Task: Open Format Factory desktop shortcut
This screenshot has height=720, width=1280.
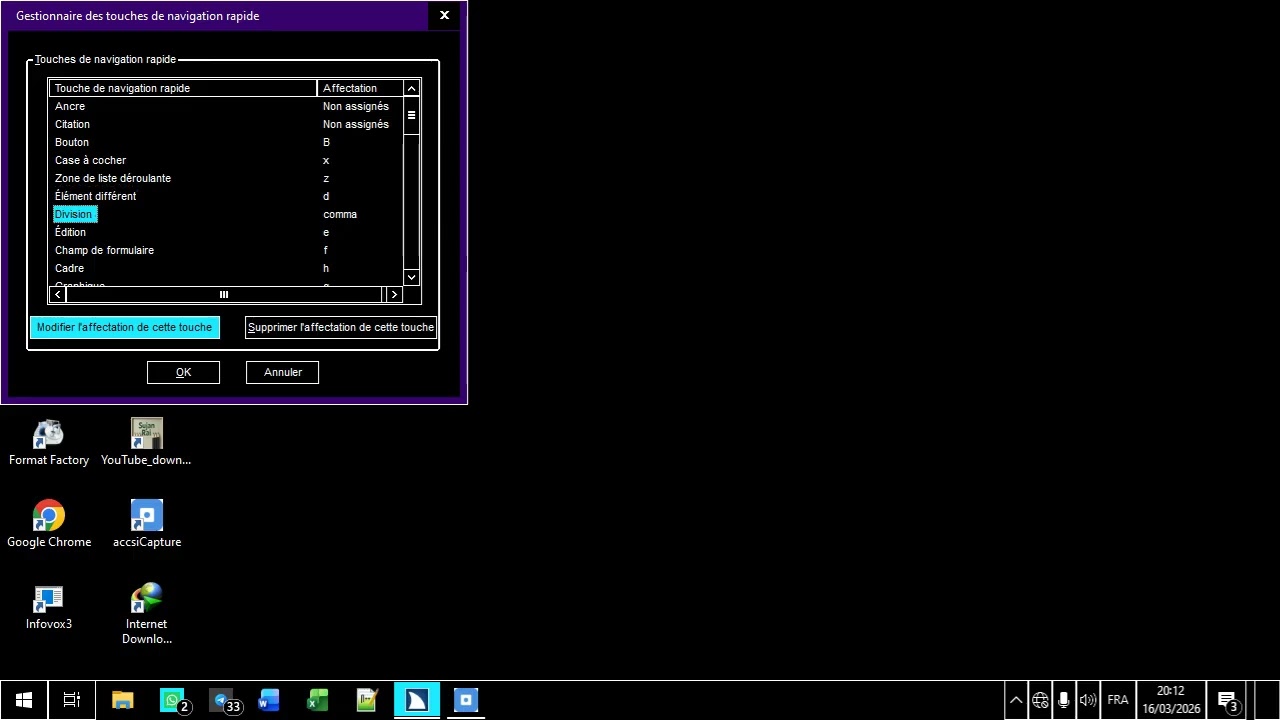Action: (x=49, y=443)
